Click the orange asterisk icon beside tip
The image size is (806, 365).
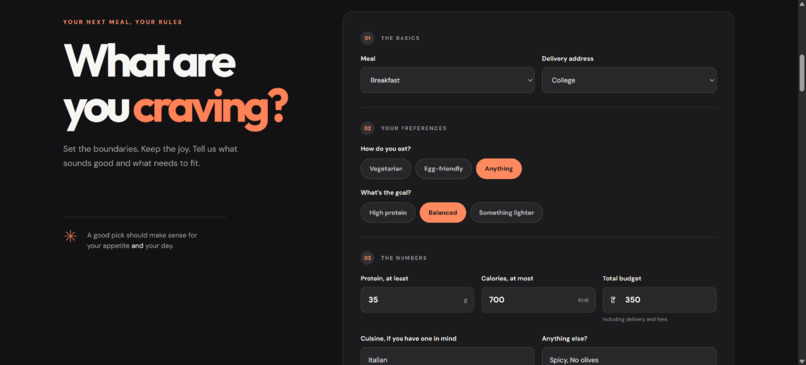pos(70,236)
